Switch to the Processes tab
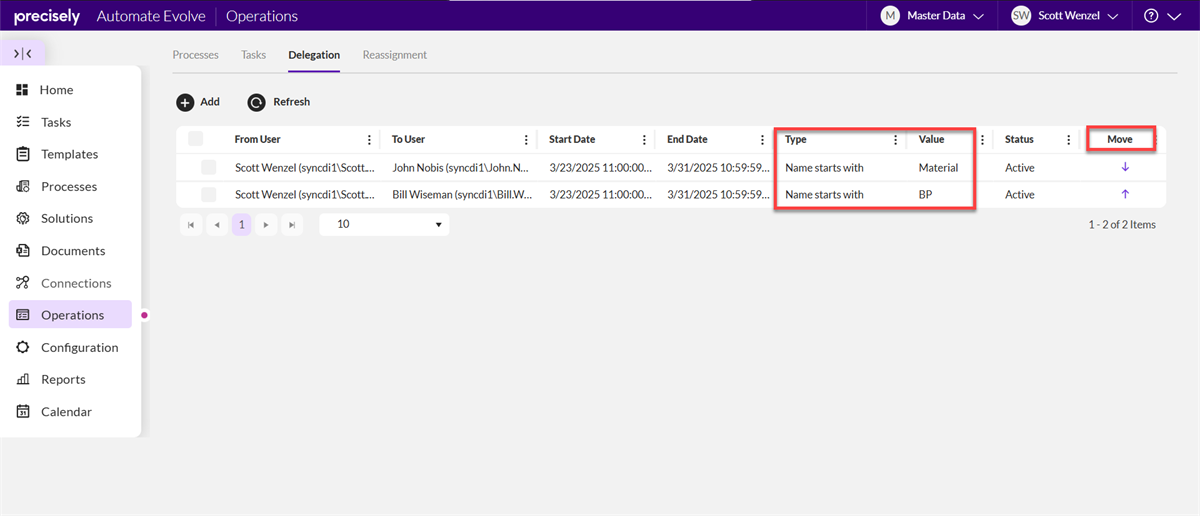1200x516 pixels. point(195,55)
